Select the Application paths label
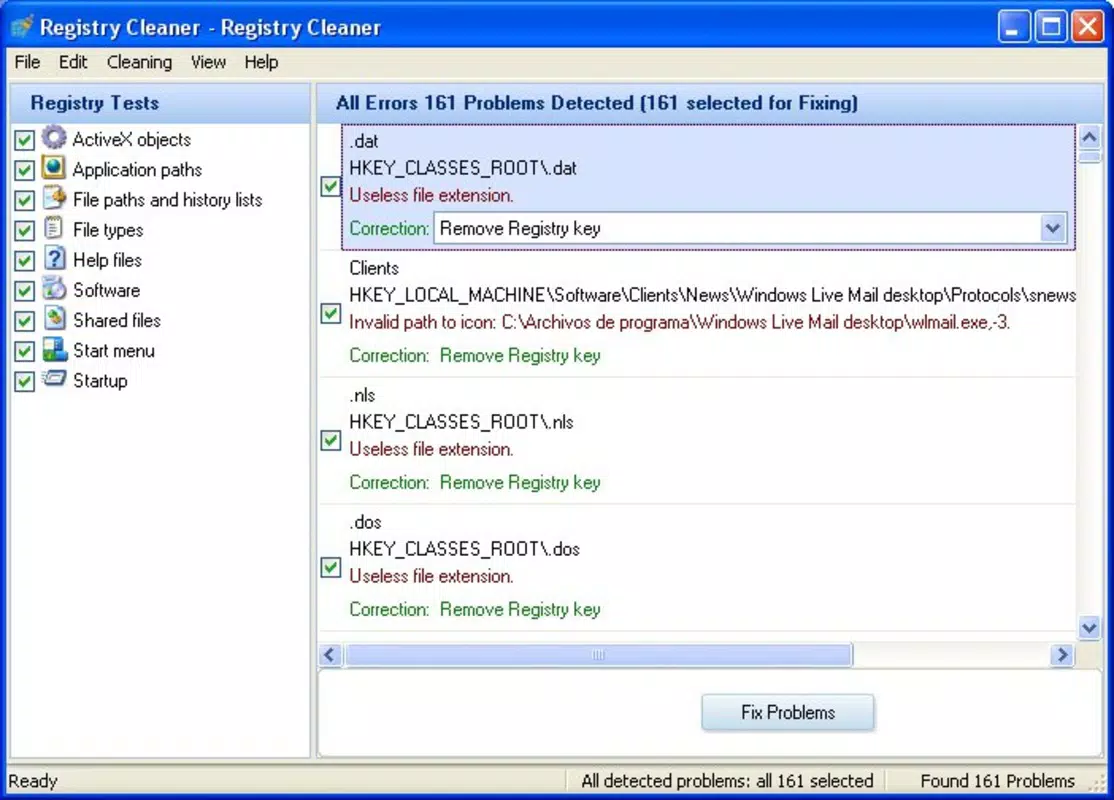The width and height of the screenshot is (1114, 800). click(x=137, y=171)
